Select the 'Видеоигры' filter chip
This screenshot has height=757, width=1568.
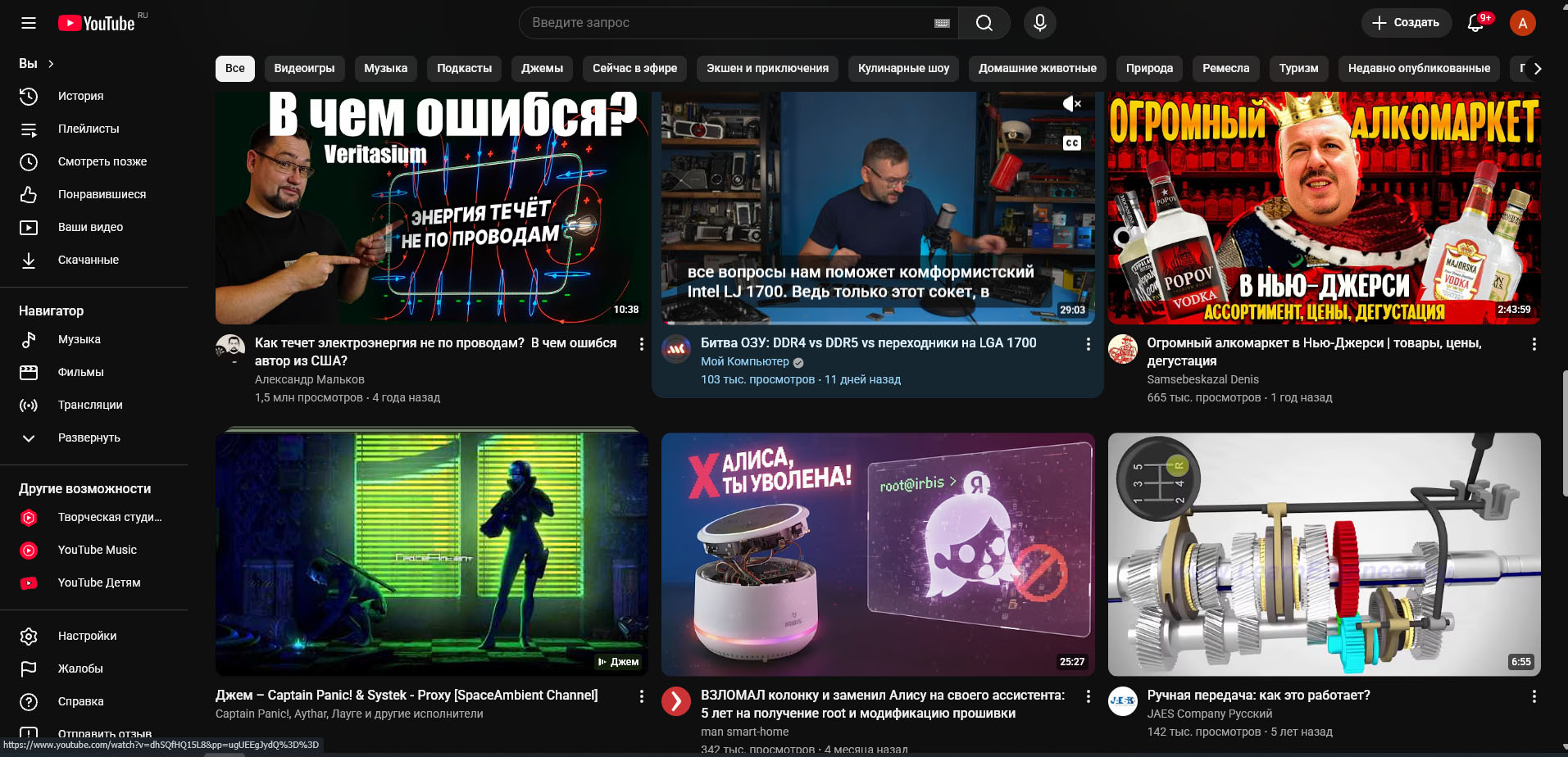(304, 68)
